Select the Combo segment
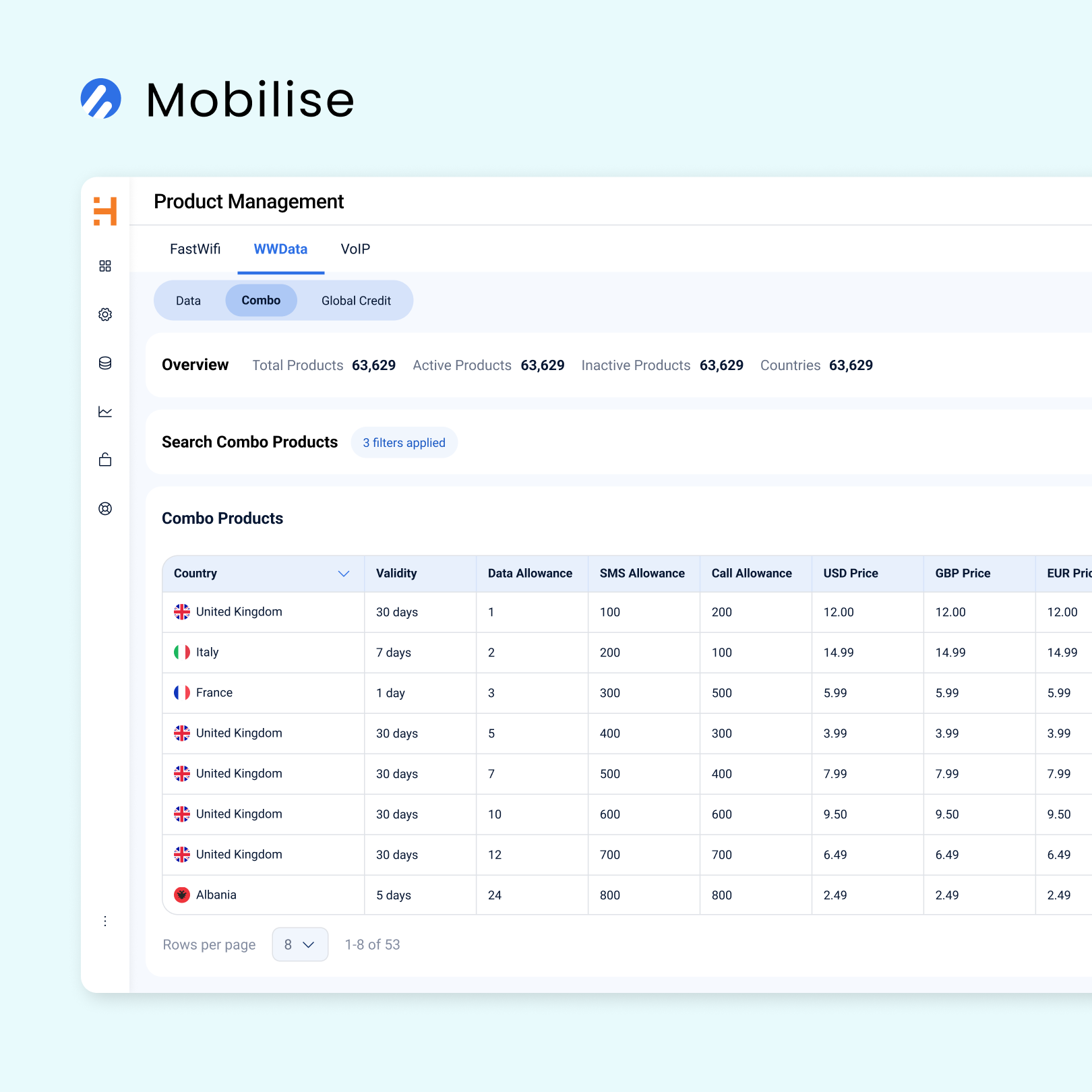1092x1092 pixels. [261, 301]
